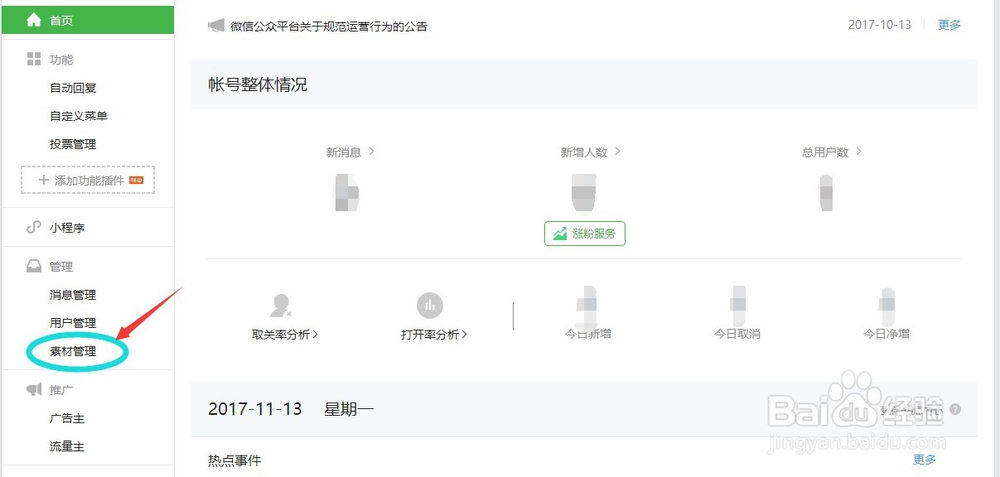The image size is (1000, 477).
Task: Open 流量主 in the sidebar
Action: (67, 446)
